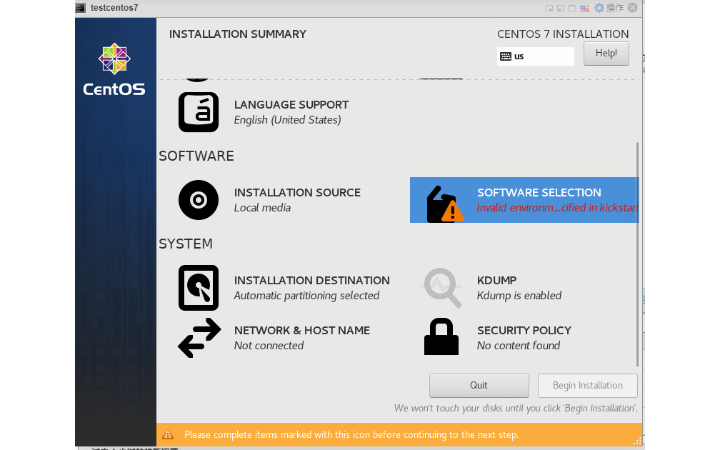Click the third window layout icon in title bar

(x=572, y=8)
